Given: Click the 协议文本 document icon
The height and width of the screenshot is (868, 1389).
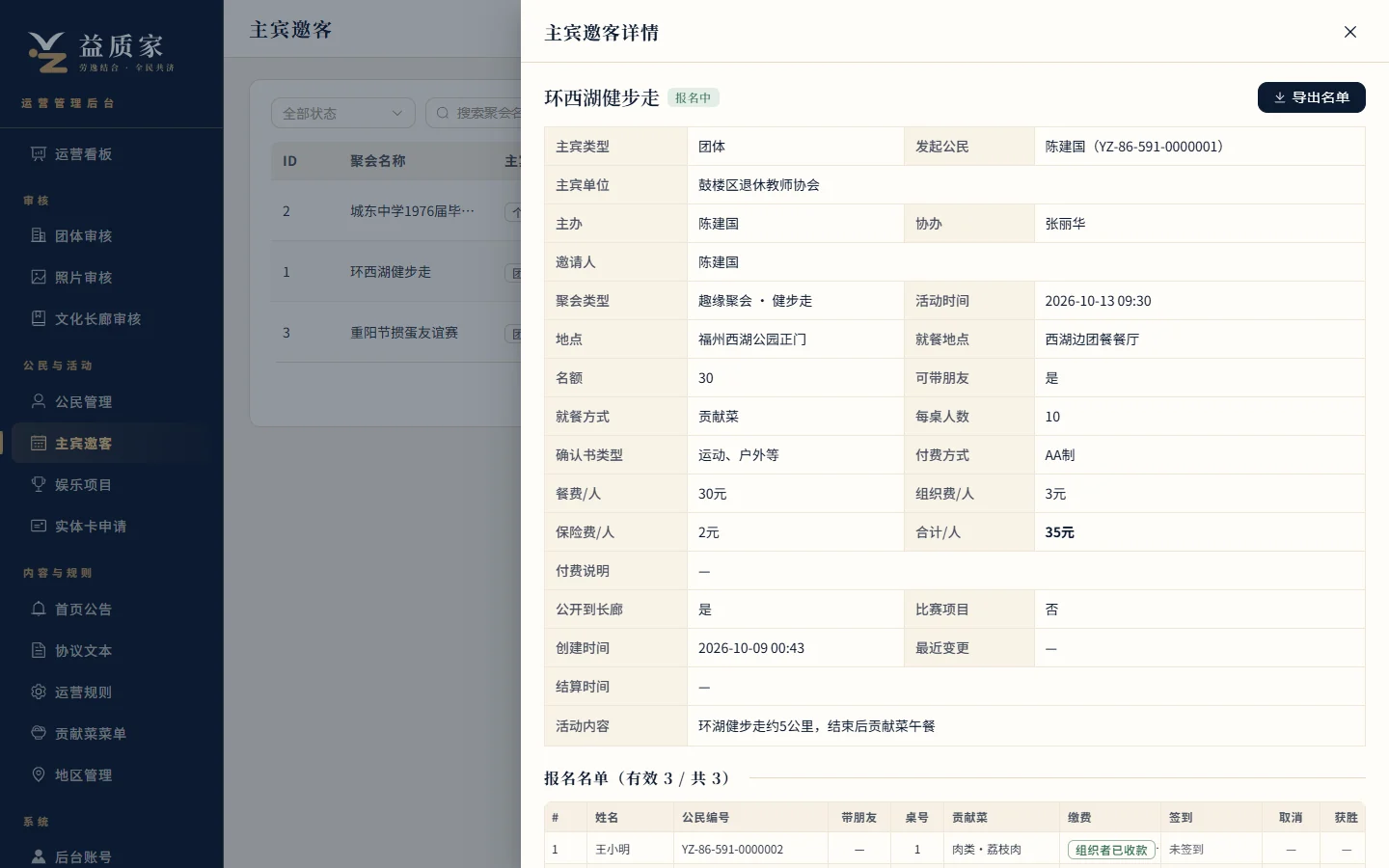Looking at the screenshot, I should [x=39, y=650].
